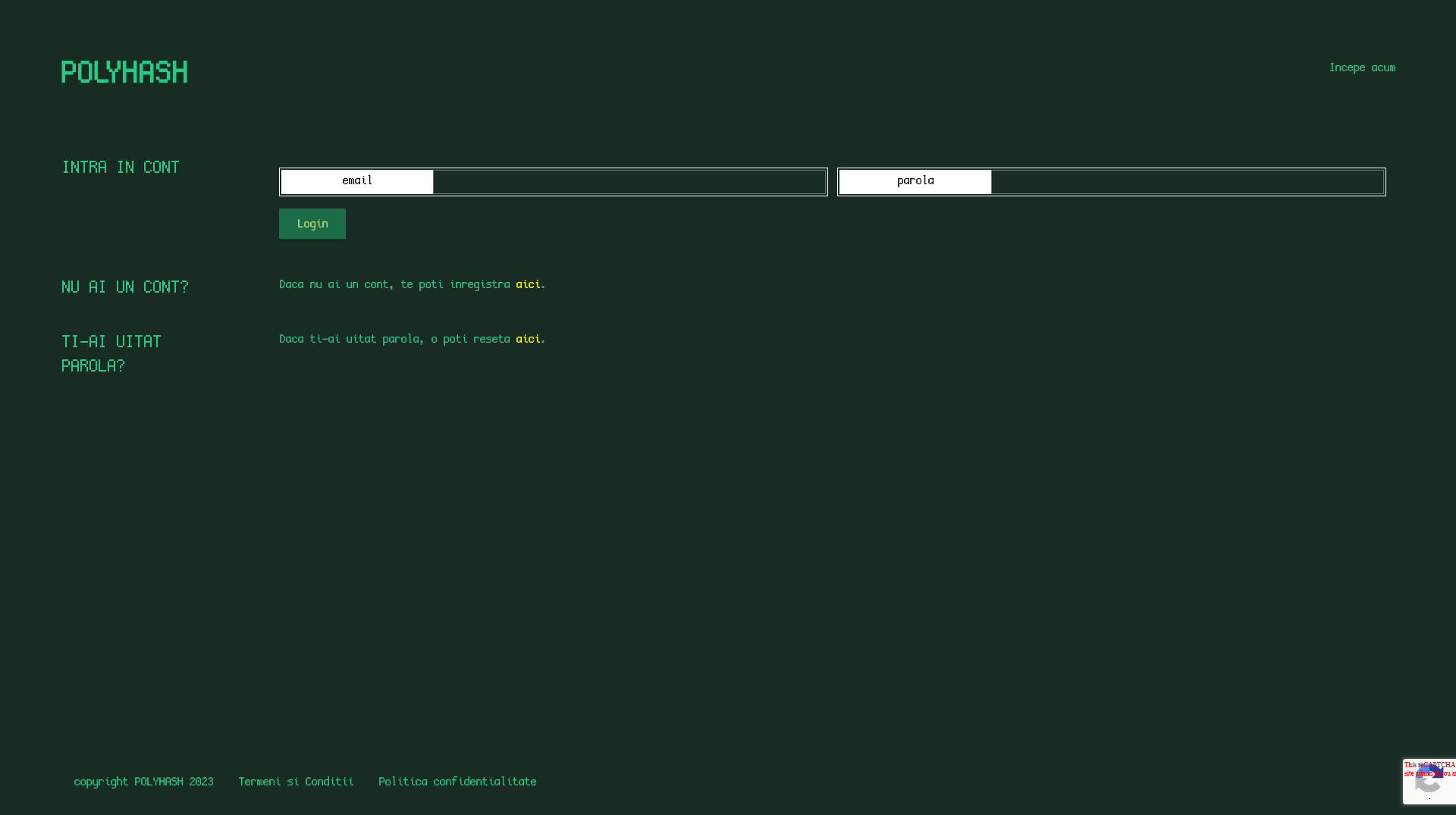The image size is (1456, 815).
Task: Open the Incepe acum menu link
Action: [1362, 67]
